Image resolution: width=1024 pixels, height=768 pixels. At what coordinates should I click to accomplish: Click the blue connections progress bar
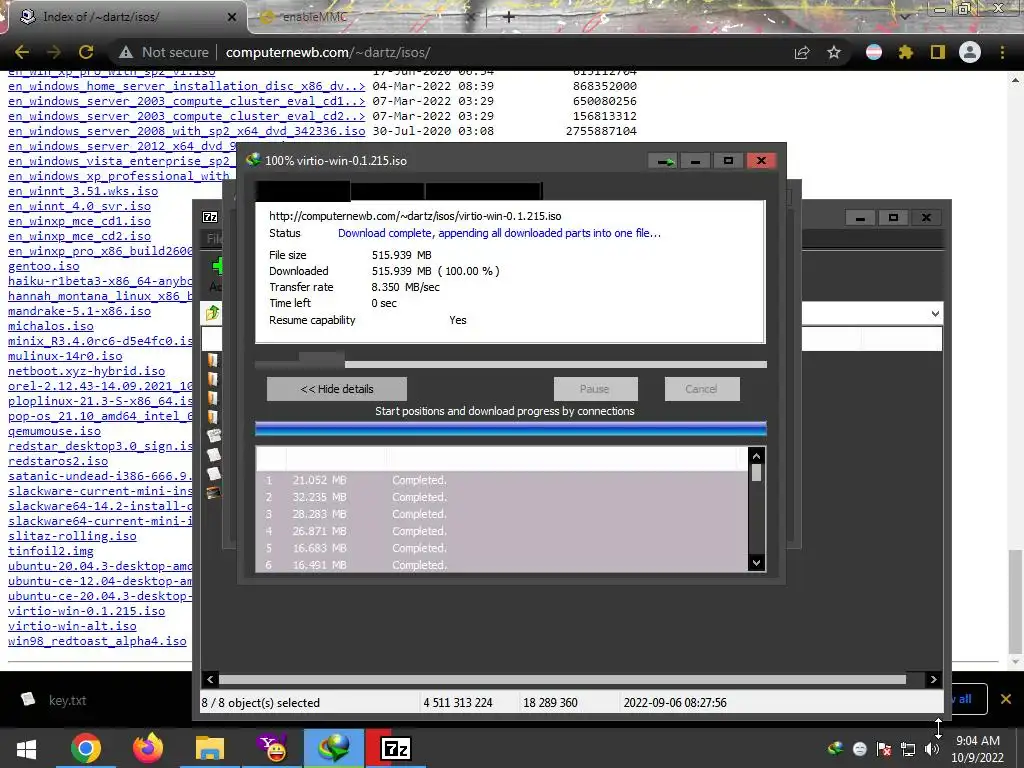point(511,429)
